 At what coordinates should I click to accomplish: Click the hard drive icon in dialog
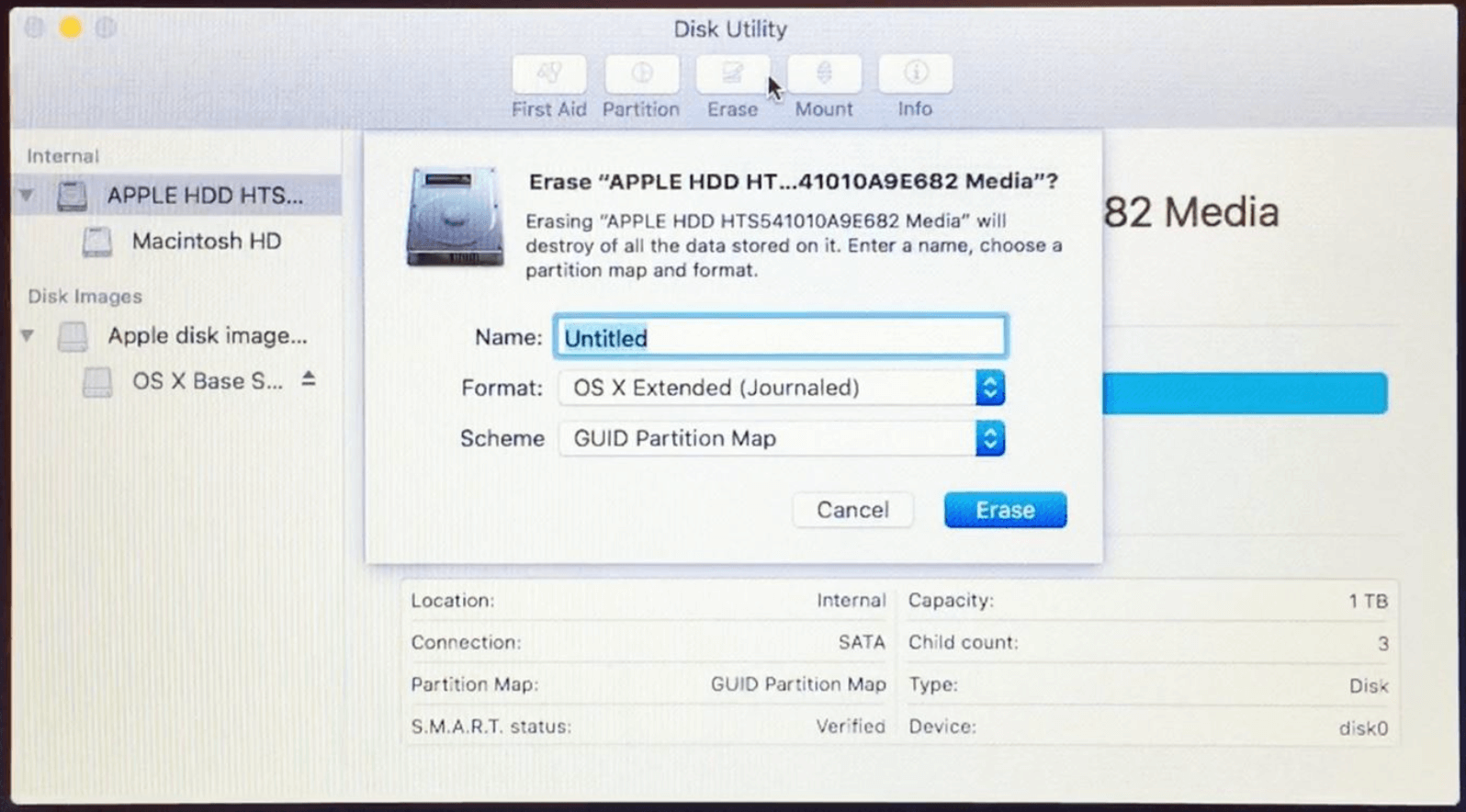(x=455, y=217)
